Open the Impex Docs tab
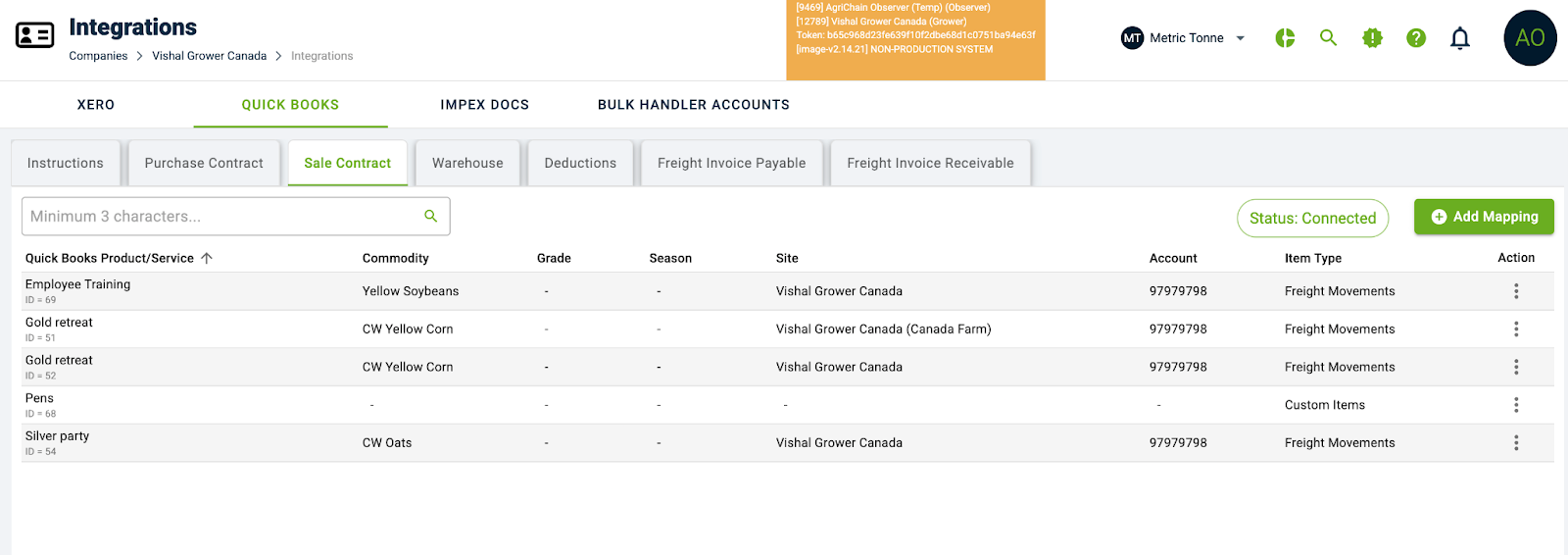This screenshot has width=1568, height=555. tap(484, 105)
